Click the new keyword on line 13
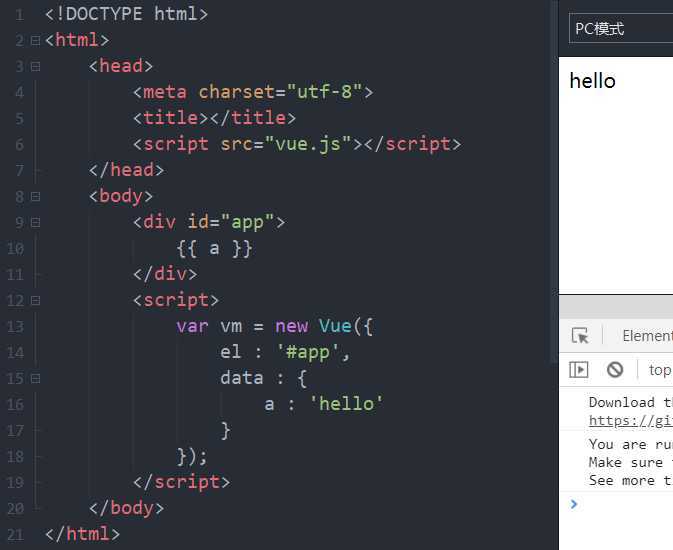Screen dimensions: 673x550 [x=291, y=327]
